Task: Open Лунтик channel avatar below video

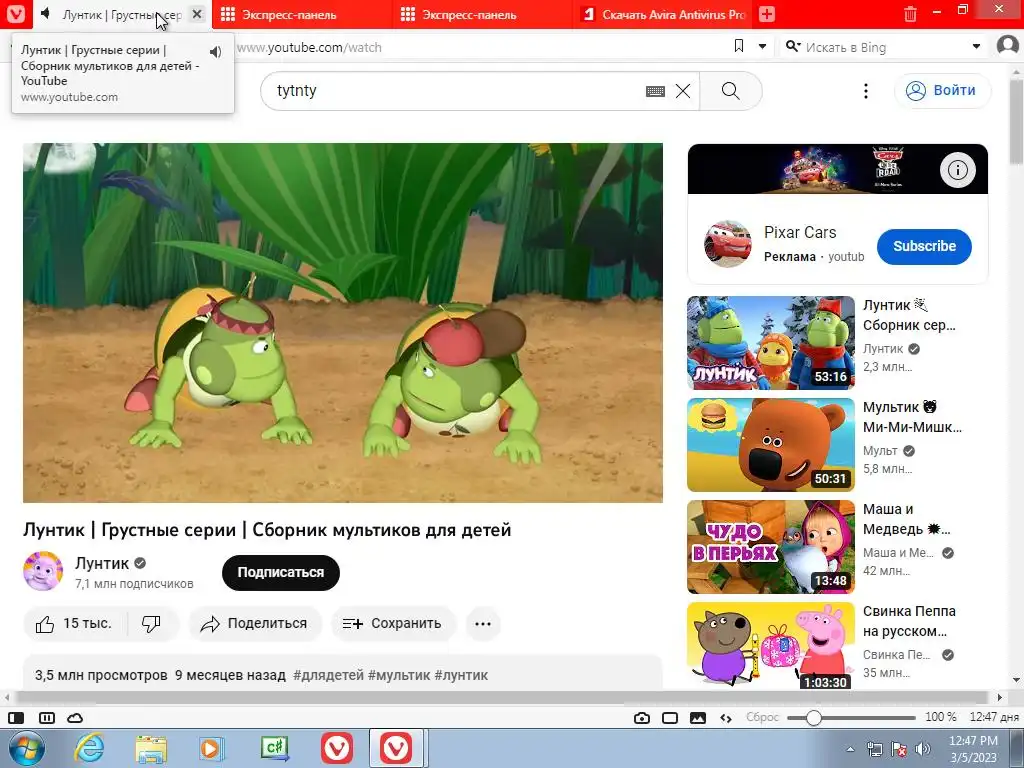Action: [x=43, y=571]
